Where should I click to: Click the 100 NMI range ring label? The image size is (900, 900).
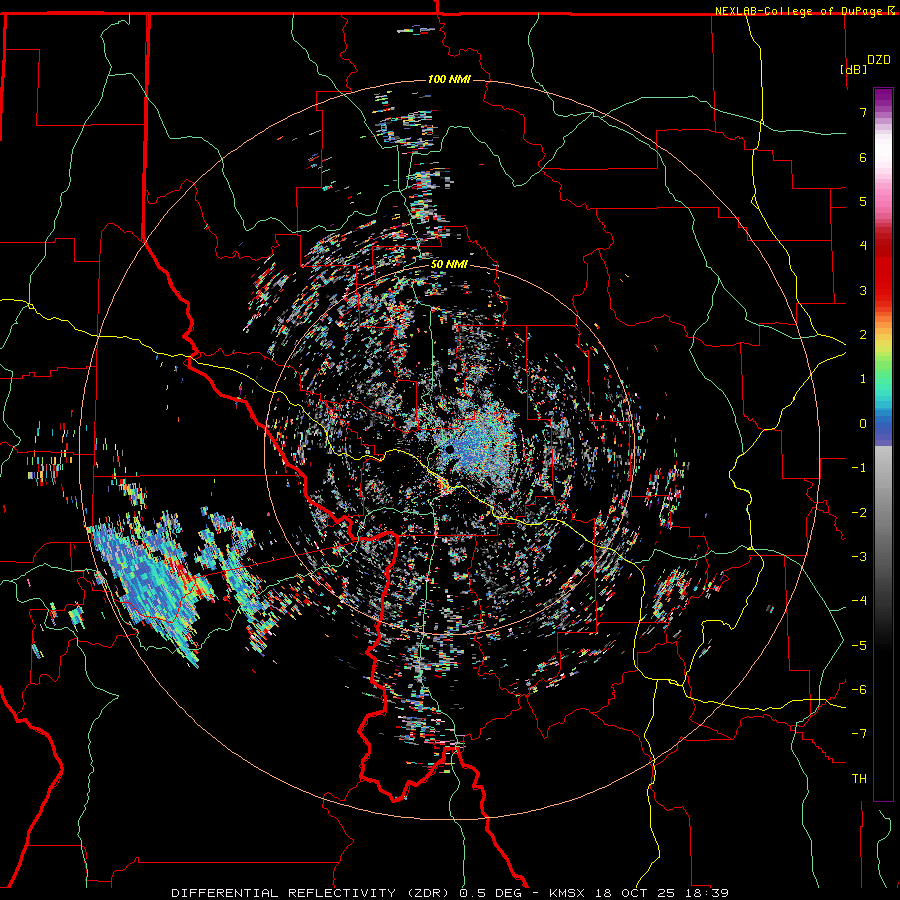(x=449, y=79)
